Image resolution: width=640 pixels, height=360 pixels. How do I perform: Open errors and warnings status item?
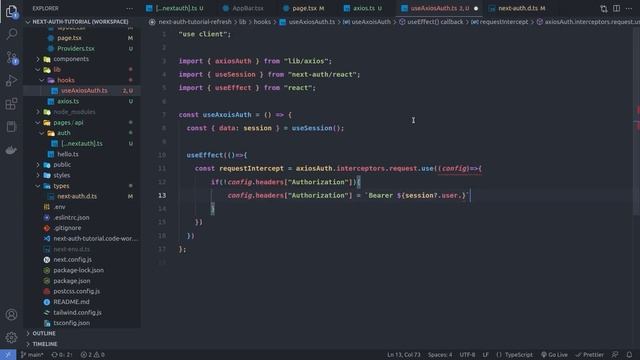[x=92, y=355]
